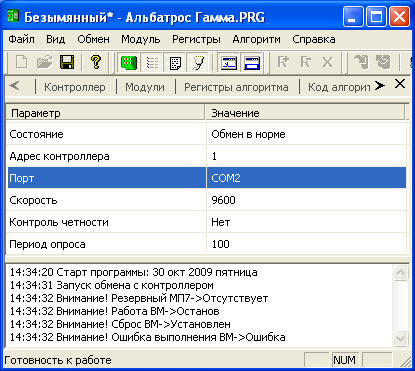The width and height of the screenshot is (415, 371).
Task: Toggle the window-with-graph toolbar button
Action: pyautogui.click(x=229, y=63)
